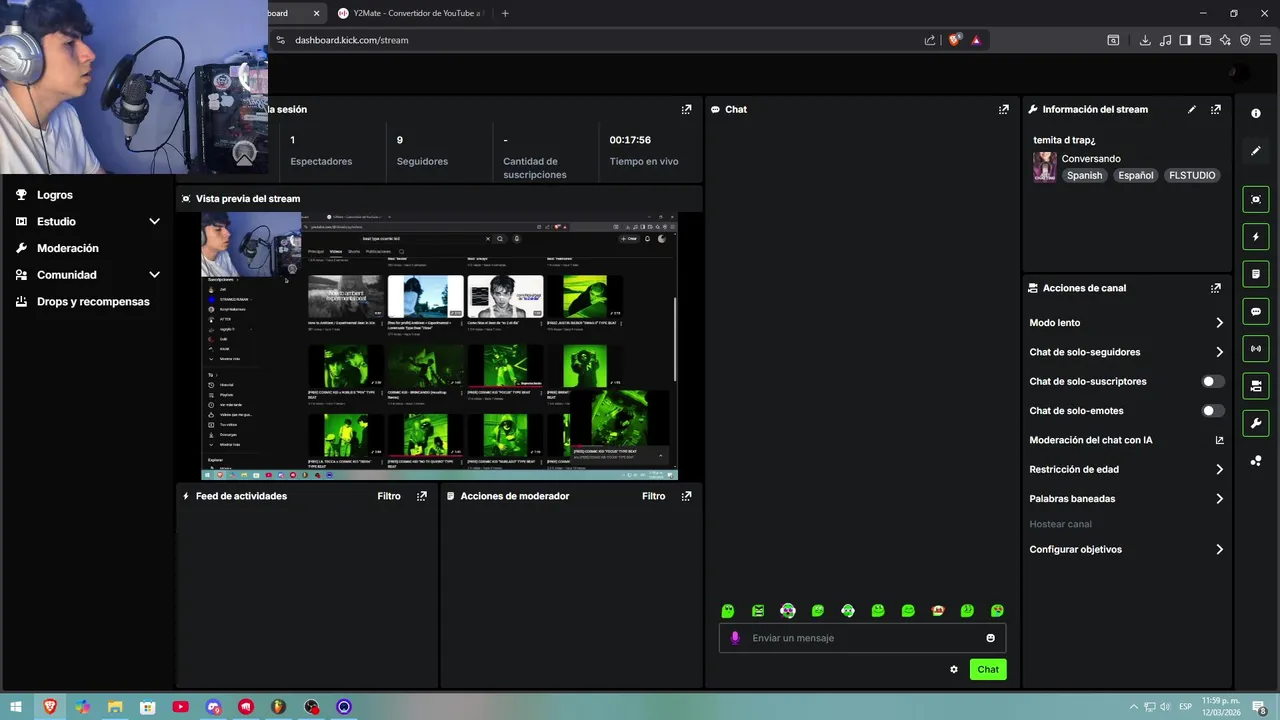Pick the last emote in the emote row
The width and height of the screenshot is (1280, 720).
(x=997, y=611)
